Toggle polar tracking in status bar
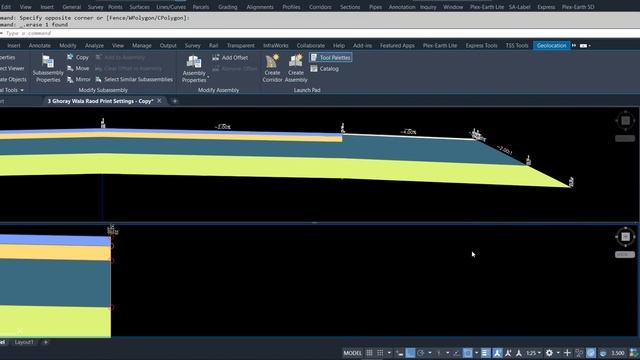 [421, 353]
